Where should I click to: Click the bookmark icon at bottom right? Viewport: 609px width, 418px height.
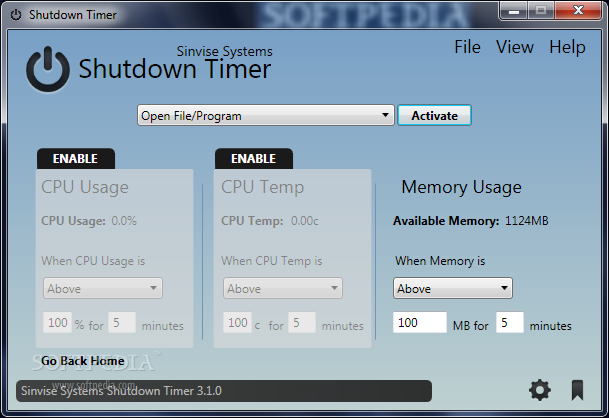tap(577, 390)
